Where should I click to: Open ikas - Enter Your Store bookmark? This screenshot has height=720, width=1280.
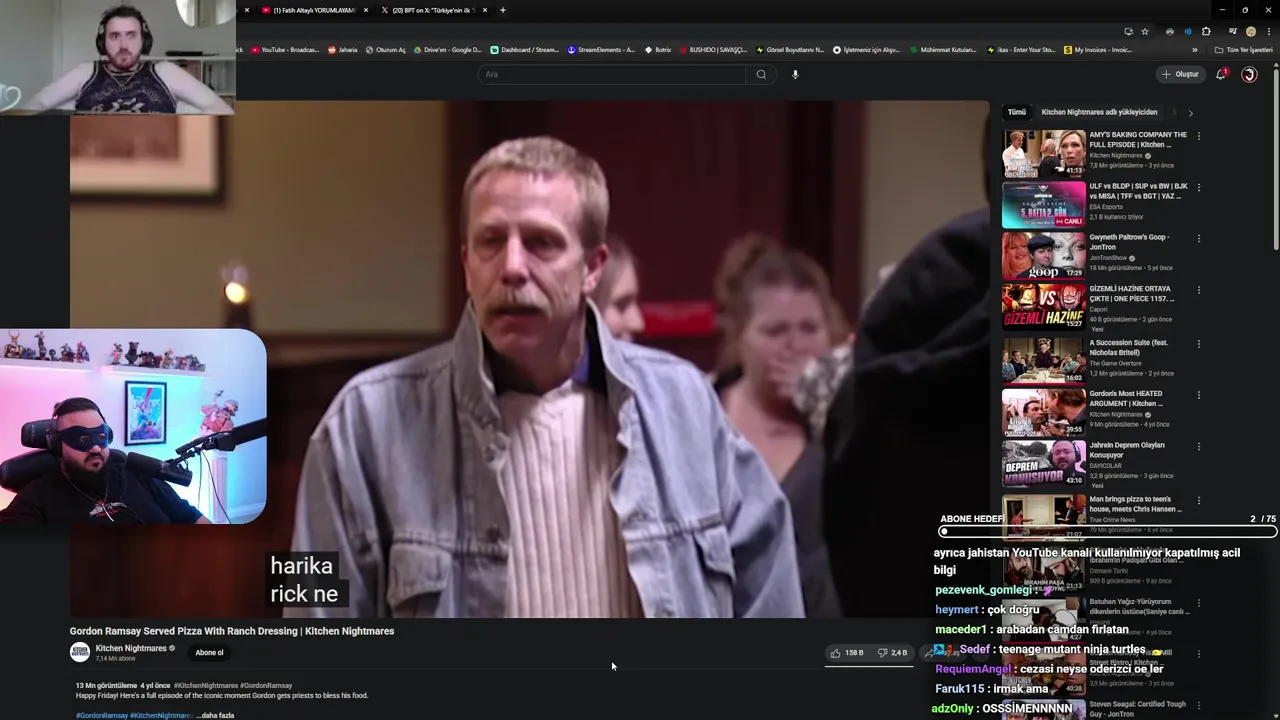(1021, 50)
